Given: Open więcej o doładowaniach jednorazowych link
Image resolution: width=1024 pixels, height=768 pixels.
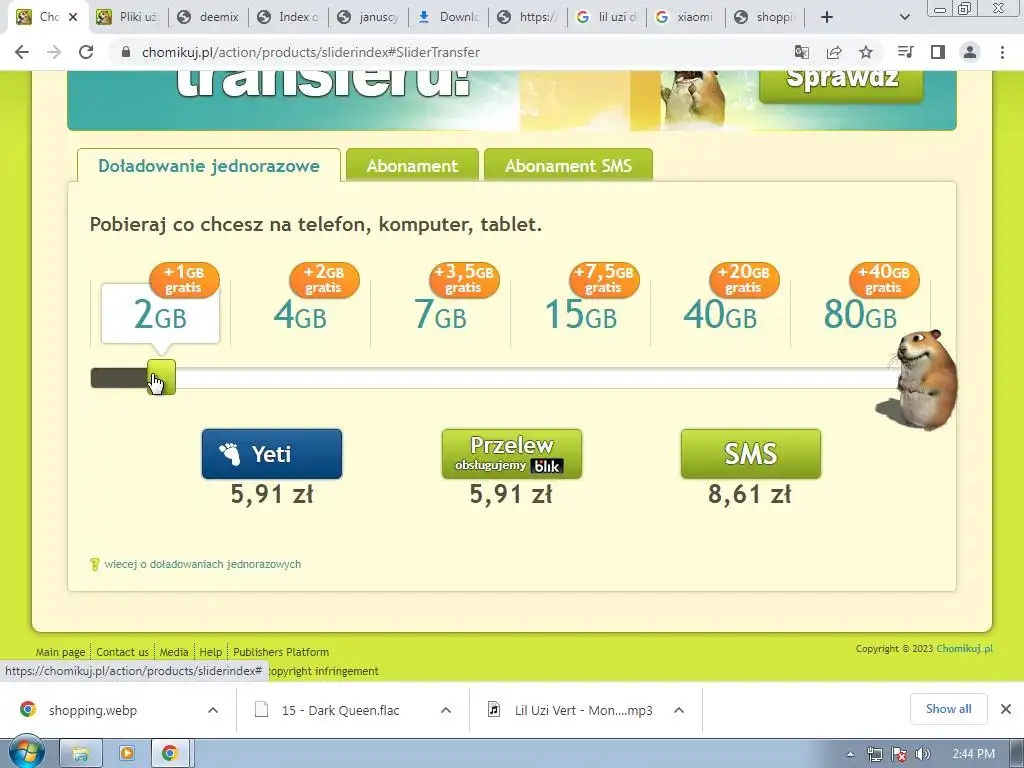Looking at the screenshot, I should coord(202,564).
